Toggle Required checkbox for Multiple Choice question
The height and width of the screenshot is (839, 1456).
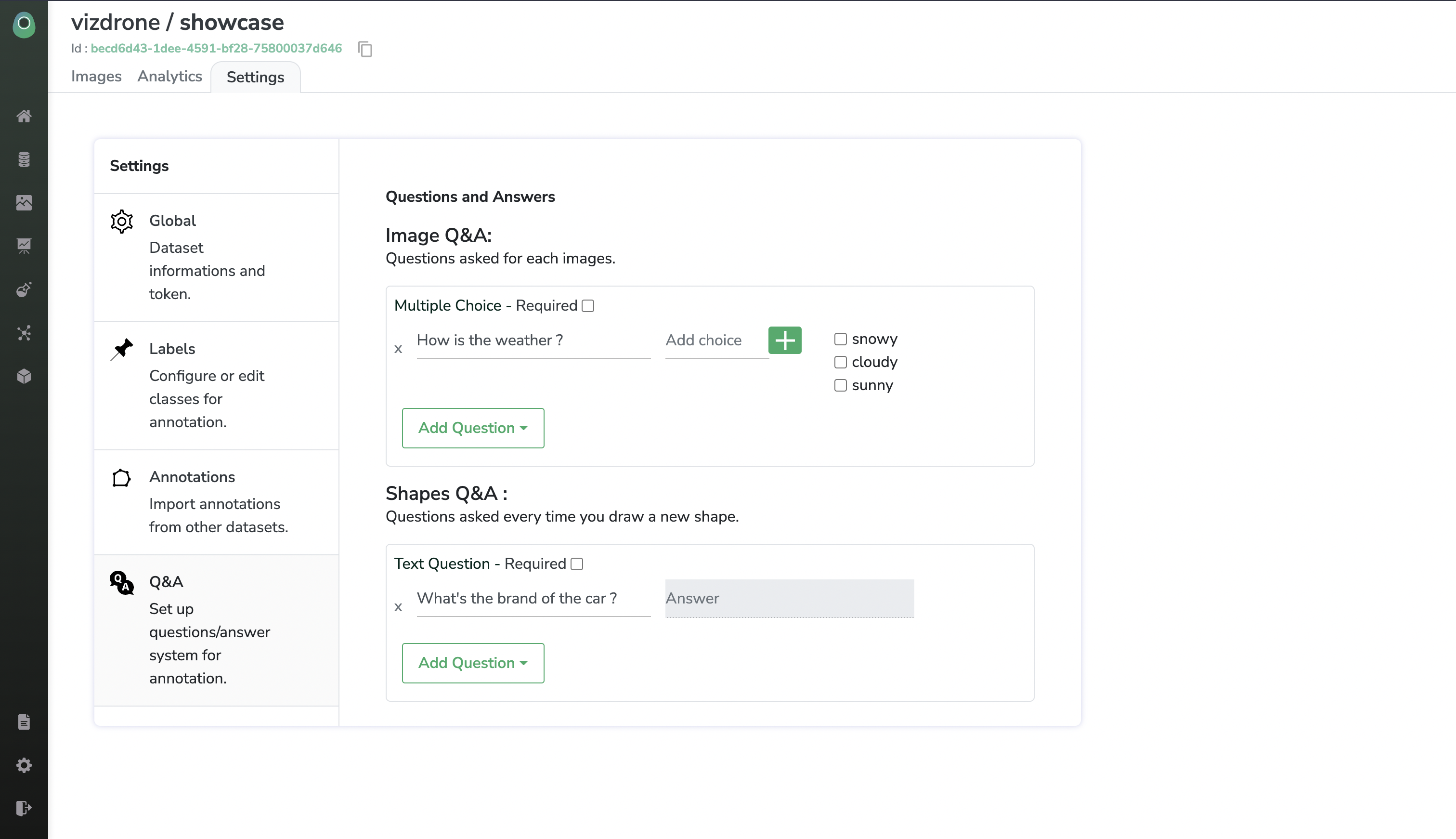pos(587,306)
